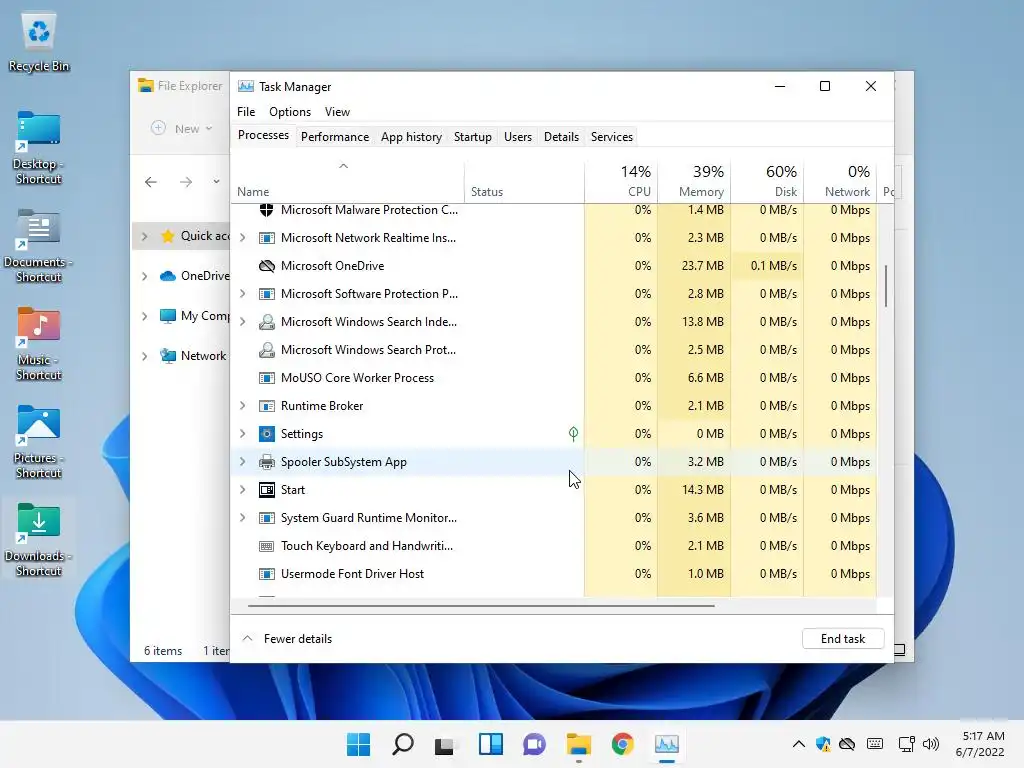Select the Downloads shortcut icon
The width and height of the screenshot is (1024, 768).
tap(39, 540)
